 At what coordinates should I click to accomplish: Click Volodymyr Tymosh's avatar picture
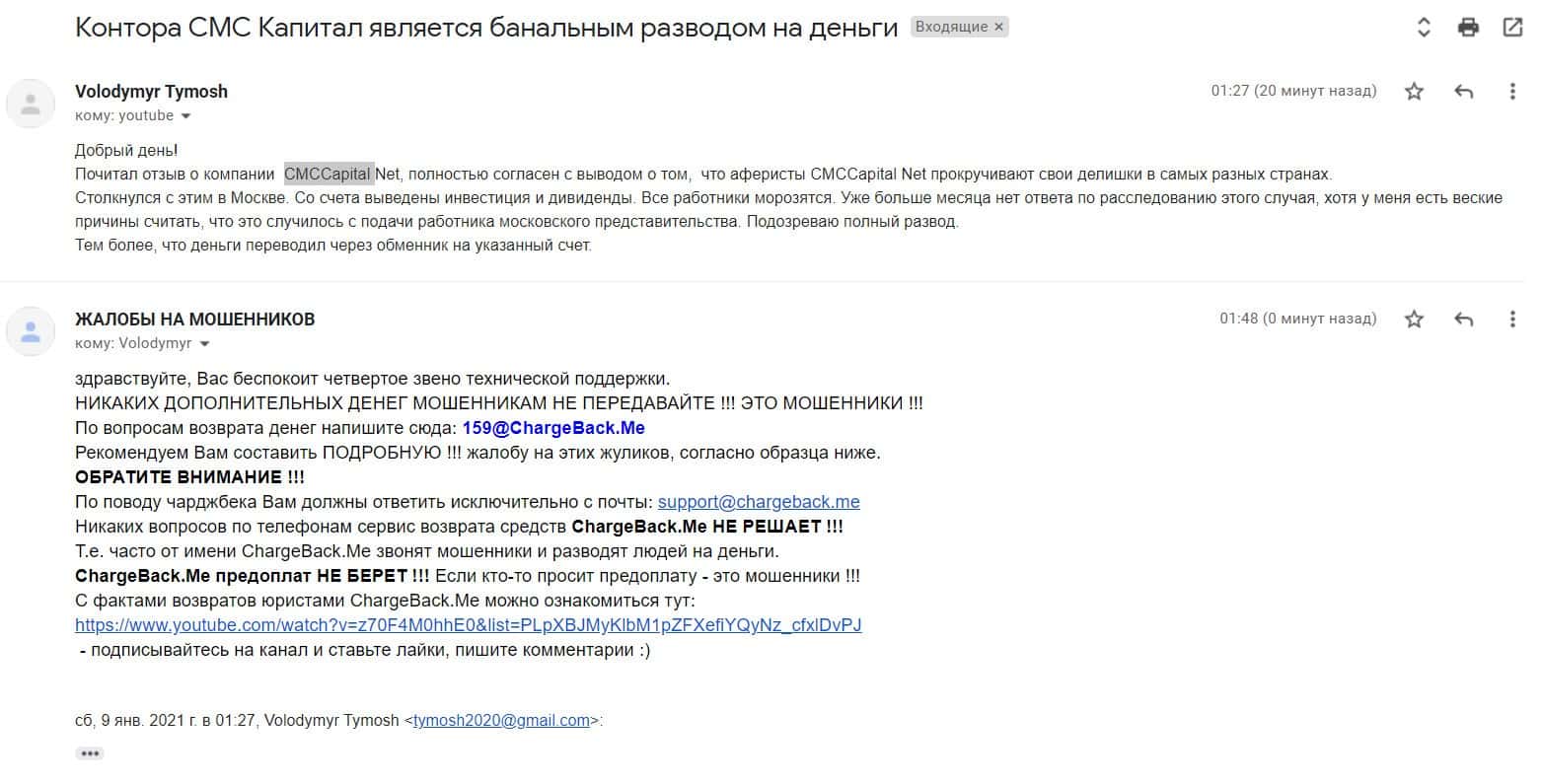pos(31,103)
